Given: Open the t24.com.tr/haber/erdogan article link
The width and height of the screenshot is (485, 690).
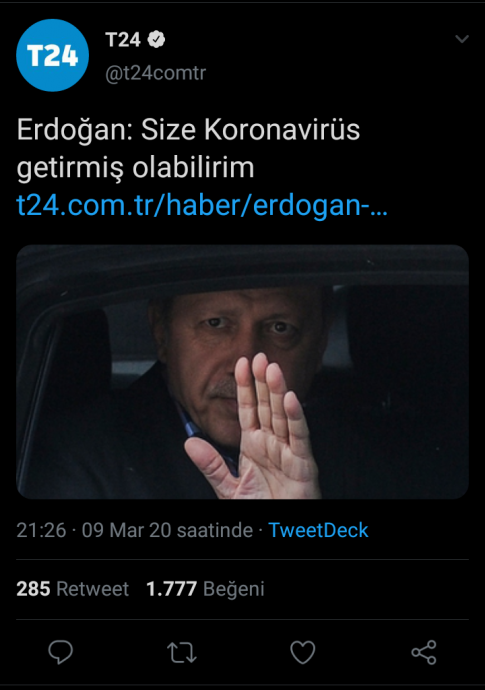Looking at the screenshot, I should tap(202, 206).
